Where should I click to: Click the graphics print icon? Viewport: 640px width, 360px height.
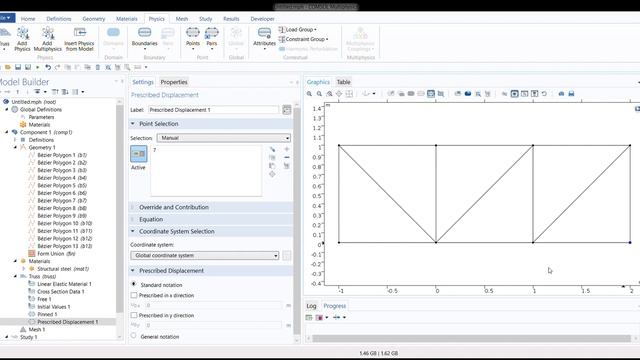point(571,94)
